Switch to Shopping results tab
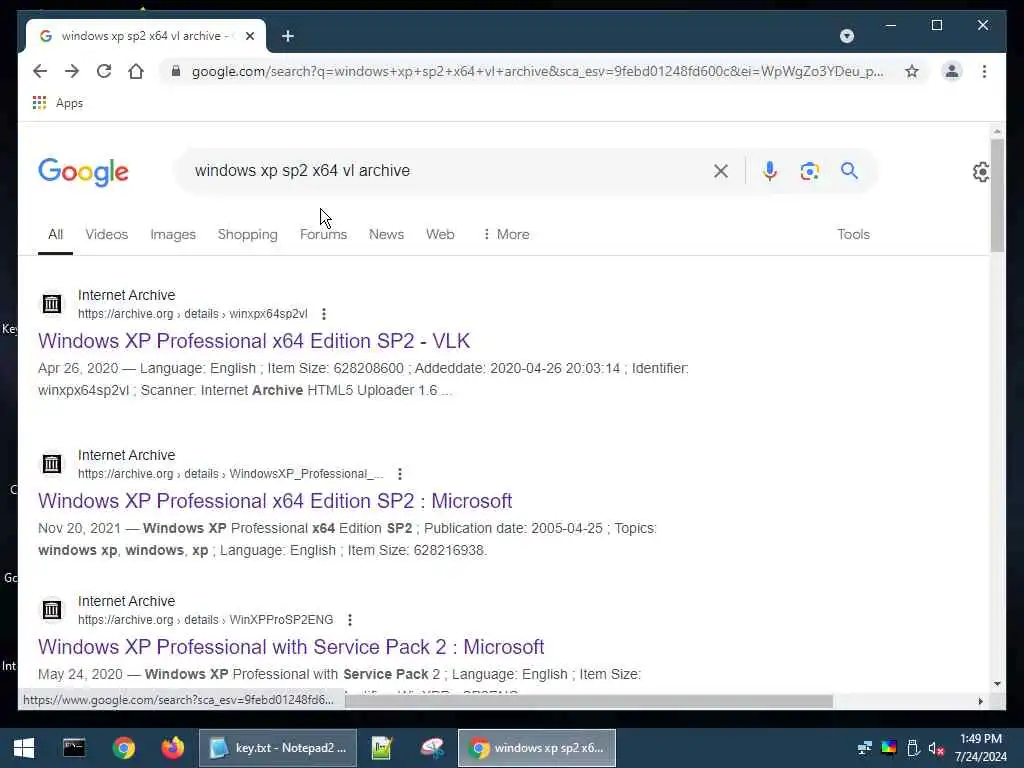 [x=248, y=234]
